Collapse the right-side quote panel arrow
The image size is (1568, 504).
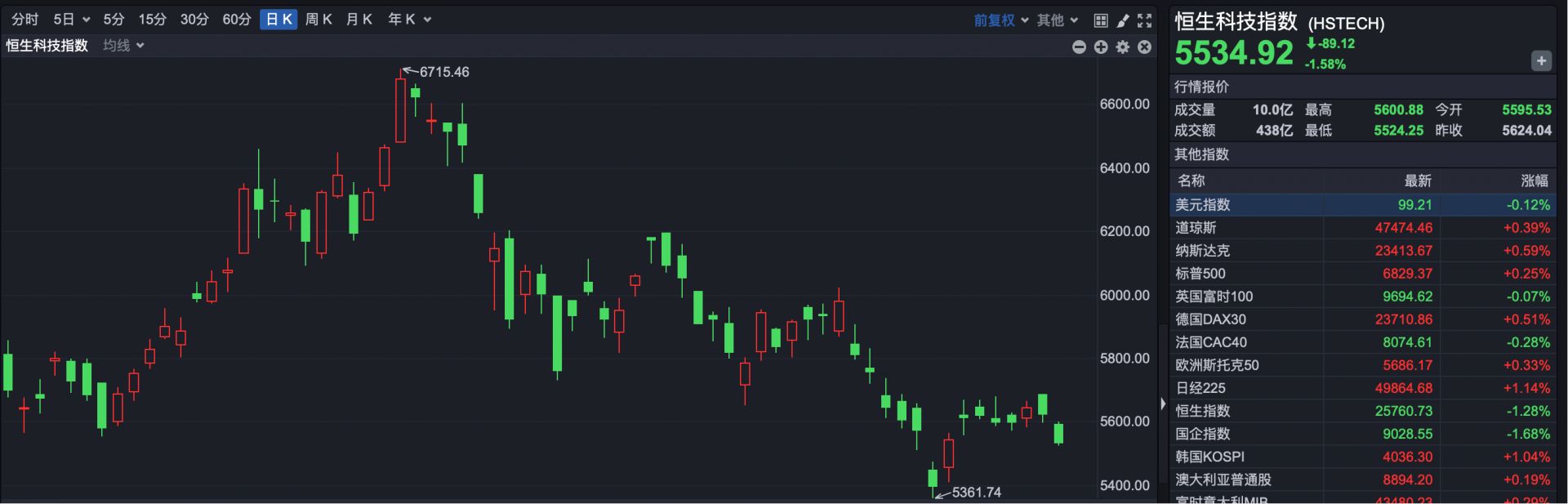(x=1163, y=404)
